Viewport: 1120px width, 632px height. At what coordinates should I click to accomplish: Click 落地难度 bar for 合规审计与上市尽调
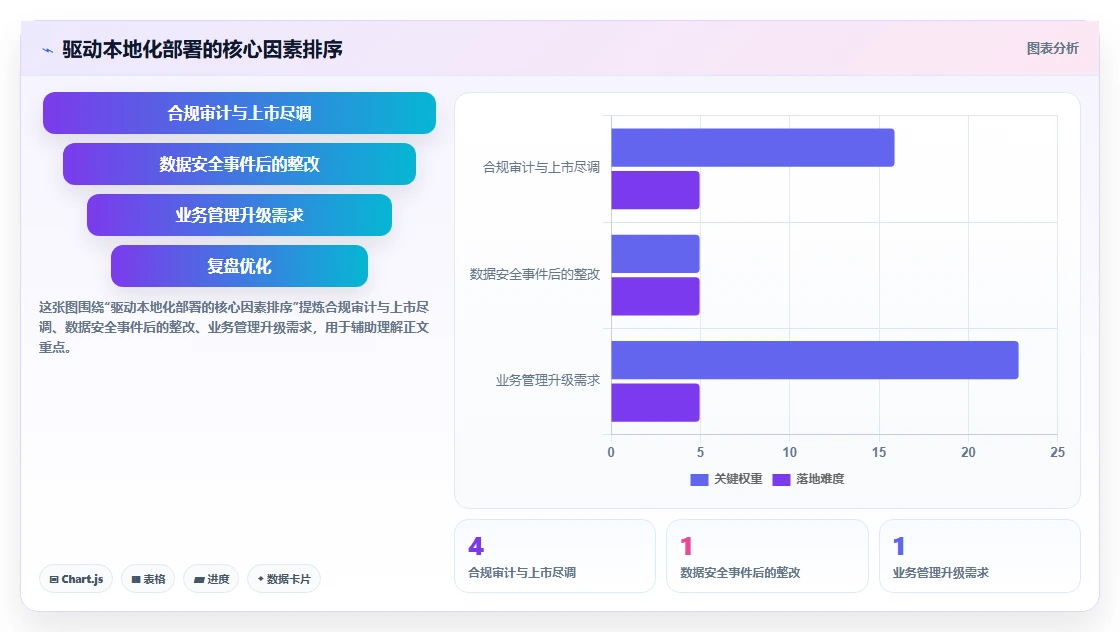coord(655,190)
